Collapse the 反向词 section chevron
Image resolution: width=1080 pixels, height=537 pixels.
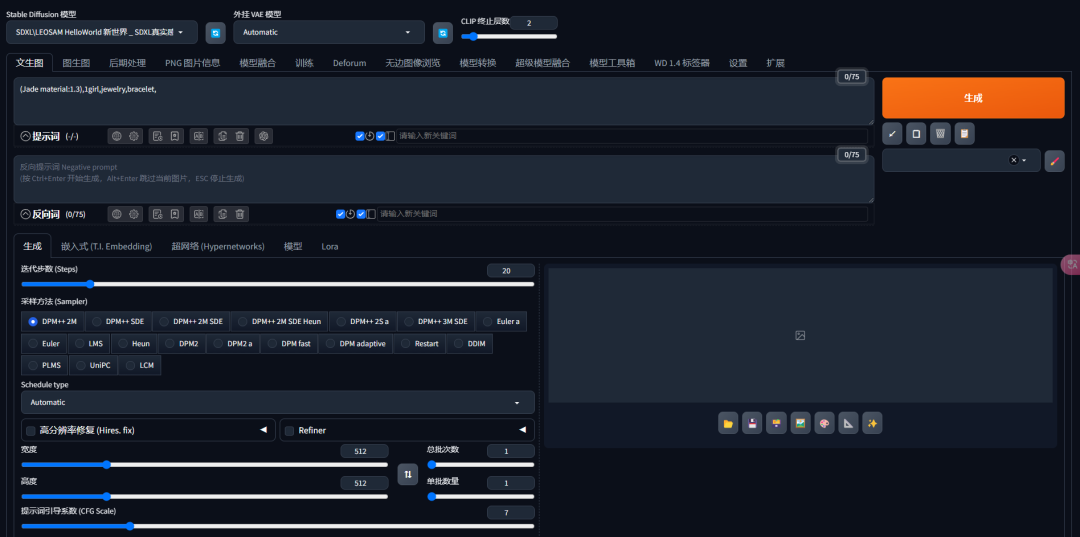click(25, 214)
